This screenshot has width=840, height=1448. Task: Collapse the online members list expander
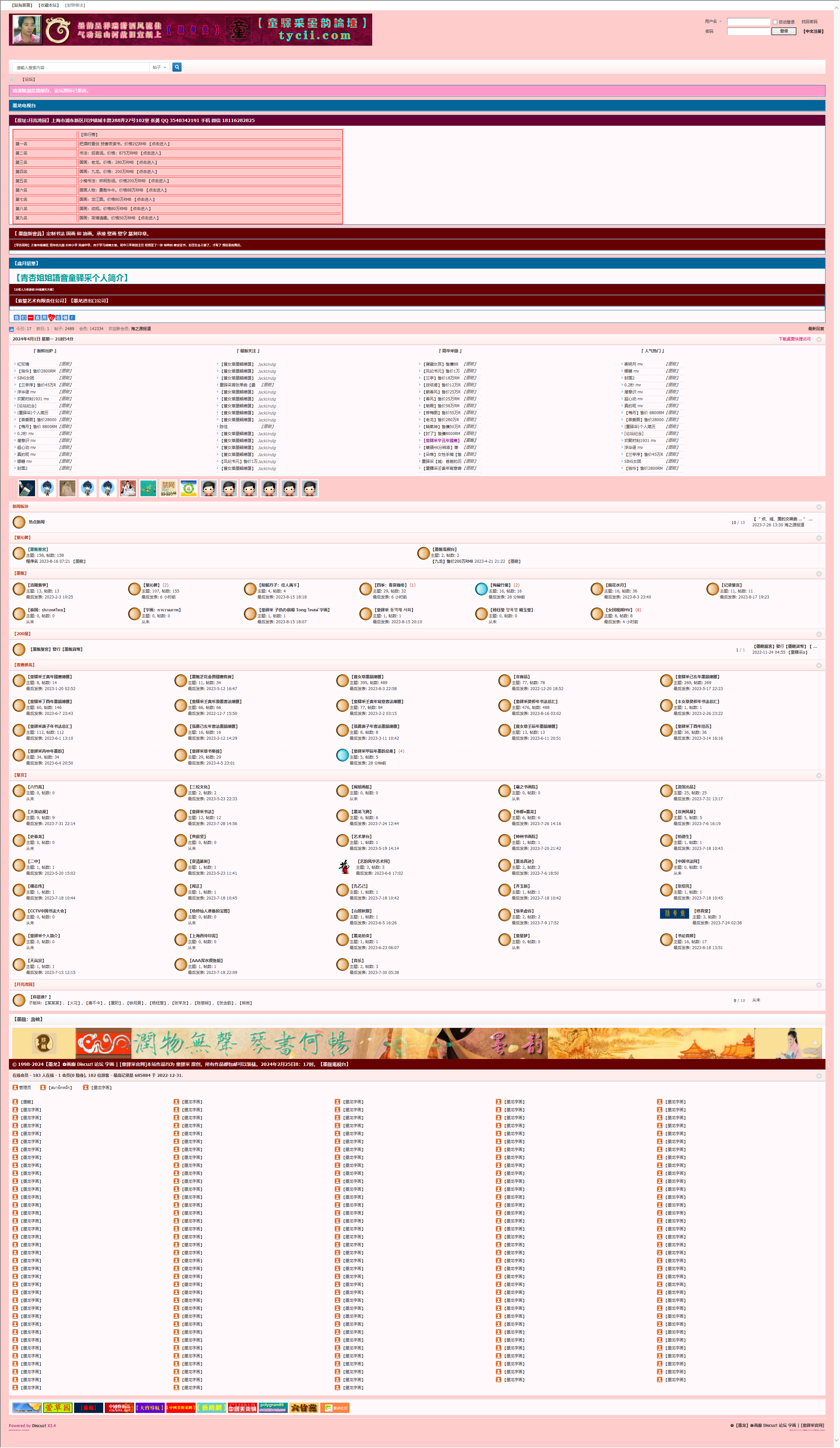click(819, 1075)
